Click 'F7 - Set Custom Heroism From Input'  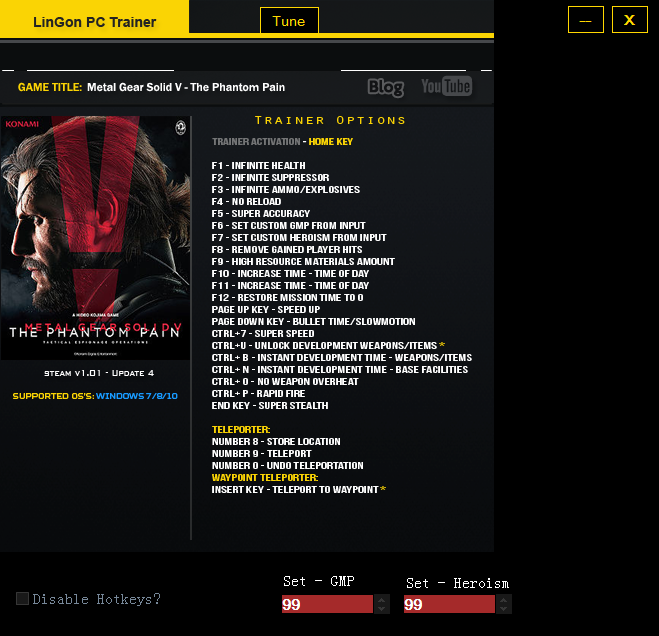coord(299,238)
